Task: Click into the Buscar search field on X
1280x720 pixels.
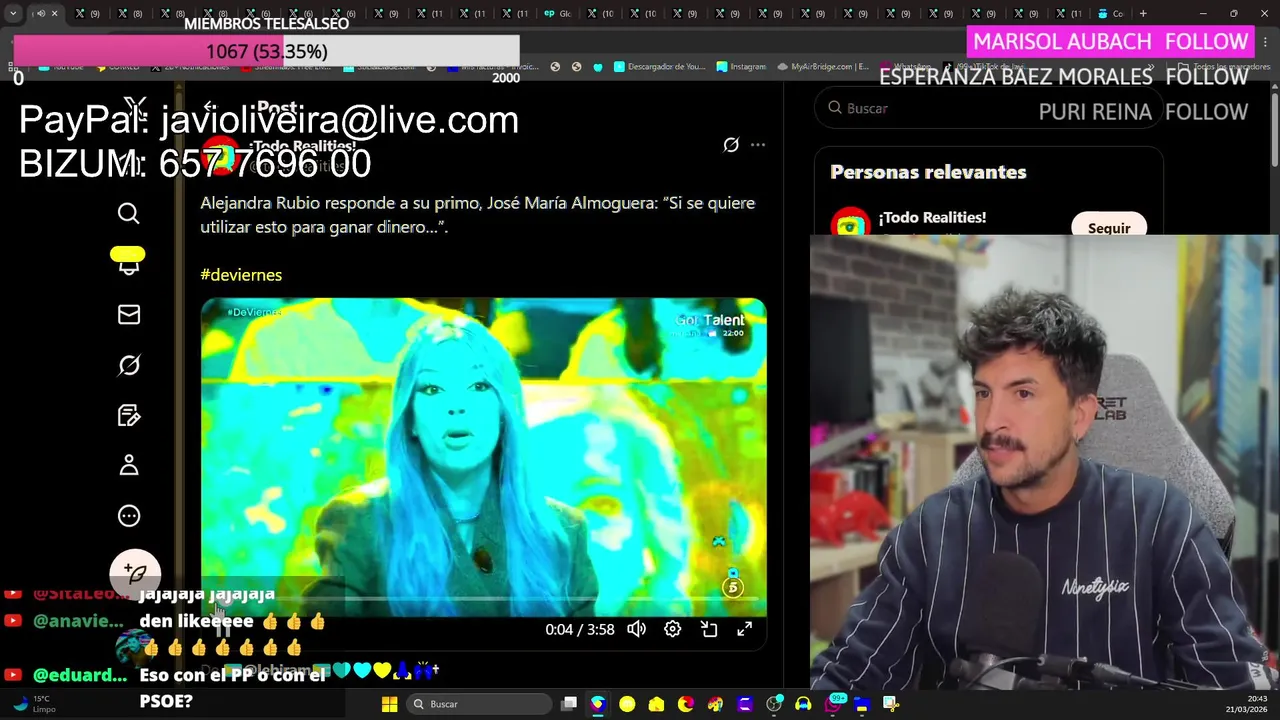Action: (989, 108)
